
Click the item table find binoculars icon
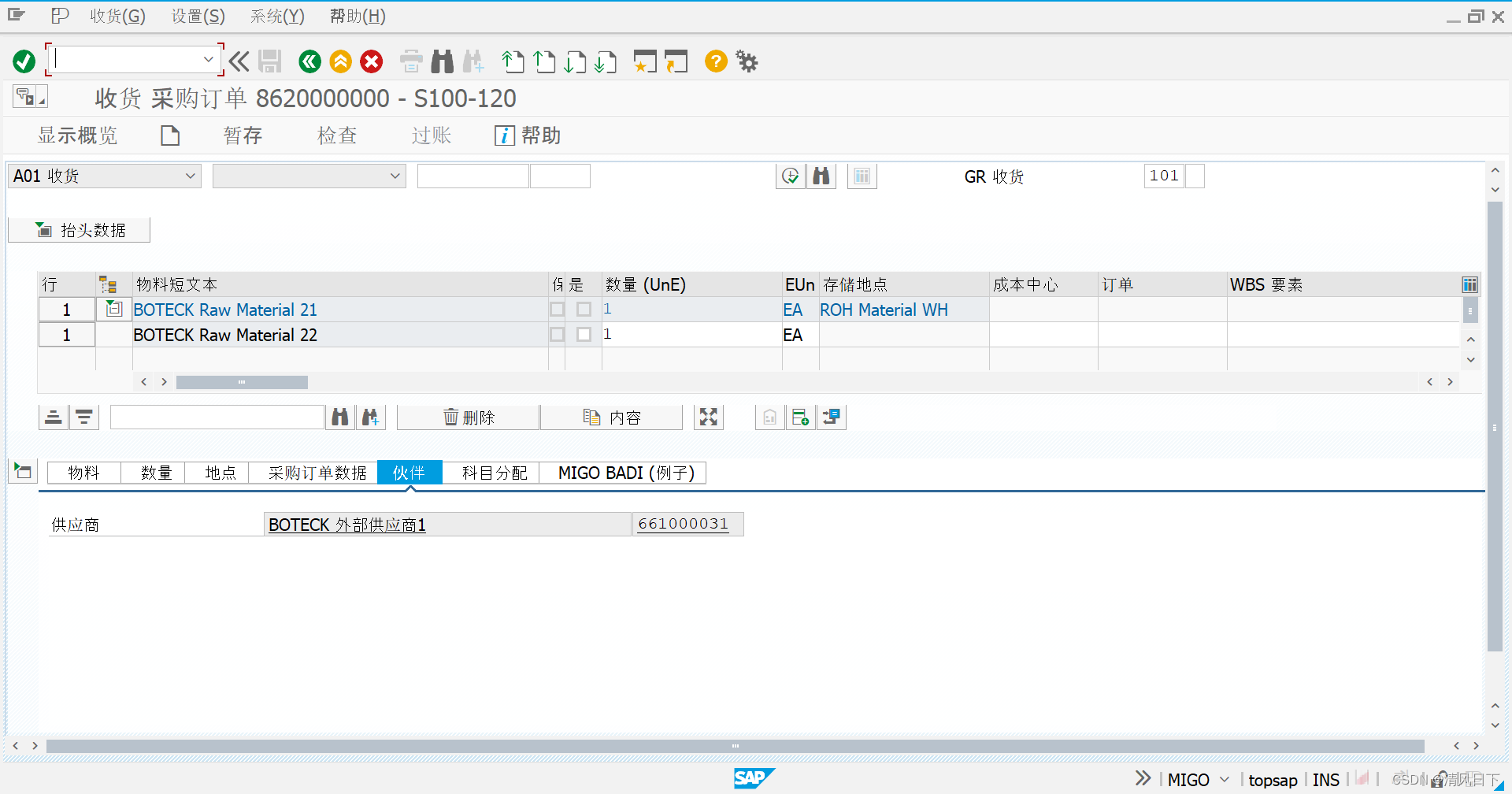pos(340,417)
